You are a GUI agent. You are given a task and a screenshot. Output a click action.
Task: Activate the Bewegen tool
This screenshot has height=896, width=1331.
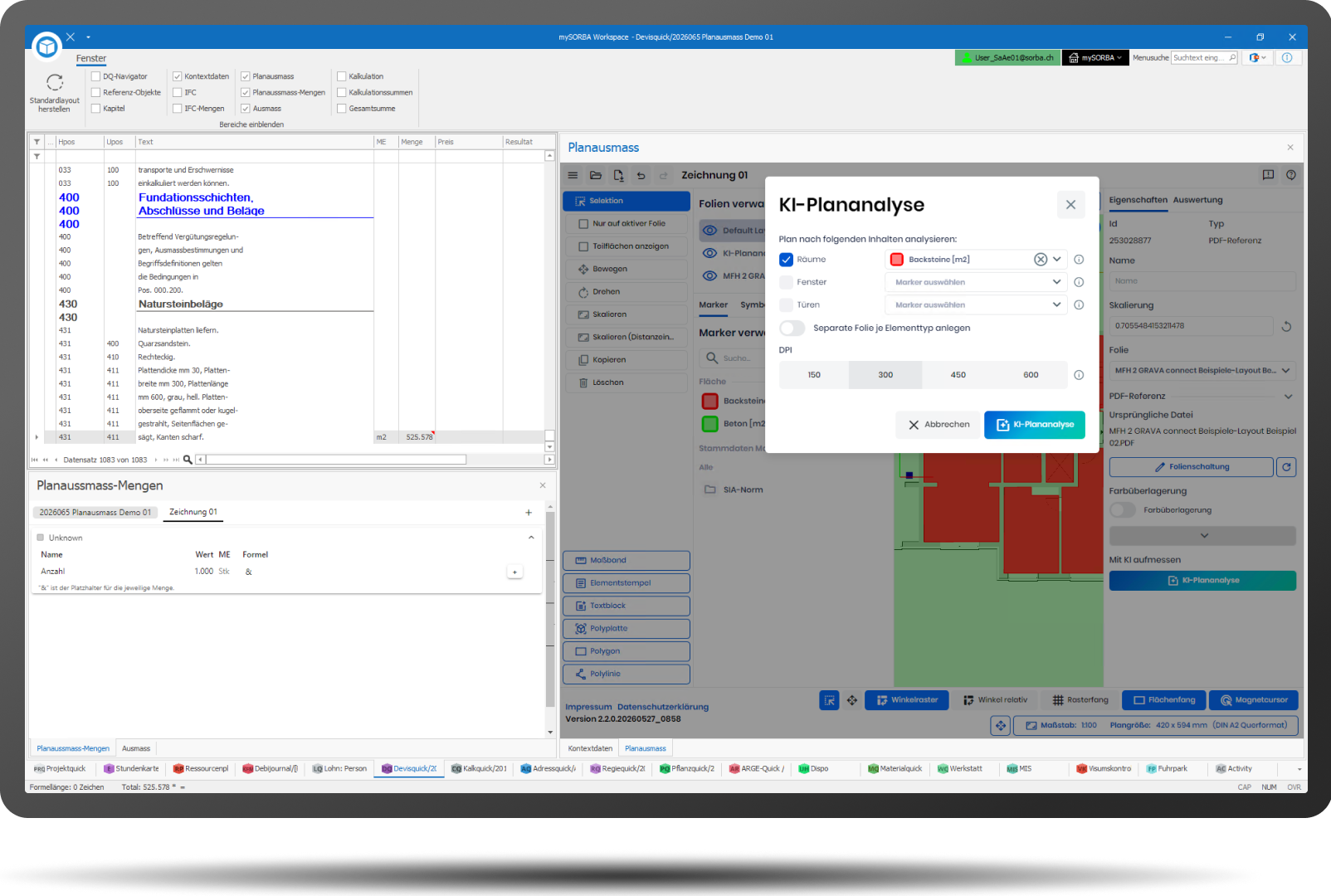pos(626,269)
